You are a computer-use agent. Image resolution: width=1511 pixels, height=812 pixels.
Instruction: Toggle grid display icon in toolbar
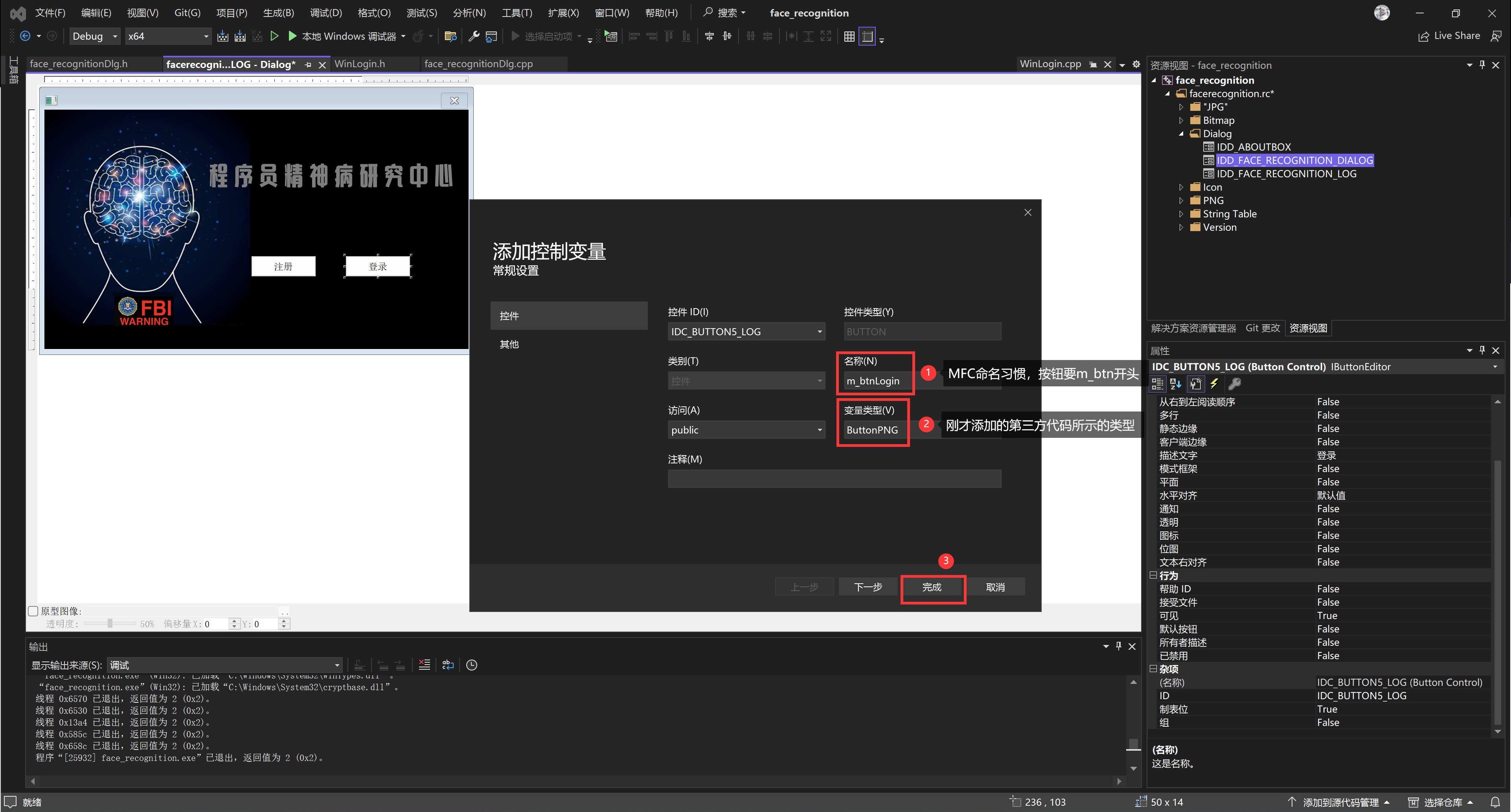pyautogui.click(x=849, y=37)
